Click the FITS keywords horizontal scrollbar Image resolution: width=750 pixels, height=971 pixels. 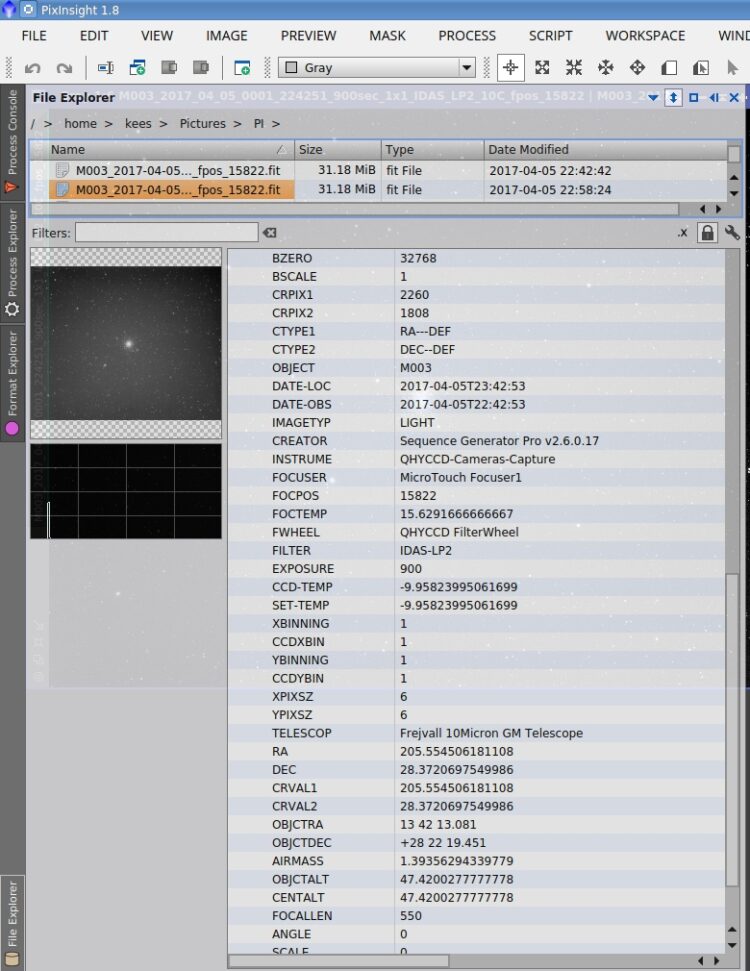[x=339, y=960]
